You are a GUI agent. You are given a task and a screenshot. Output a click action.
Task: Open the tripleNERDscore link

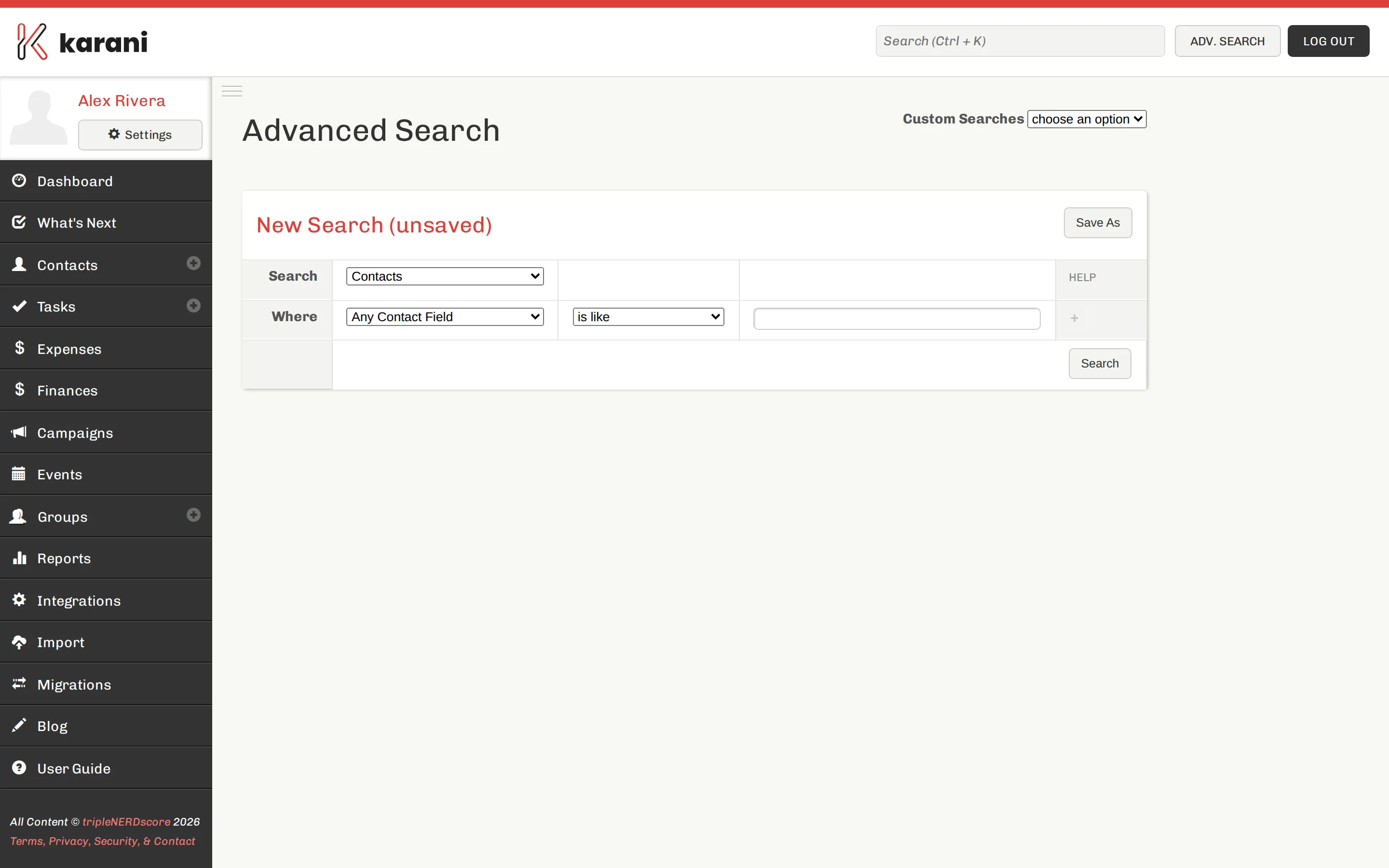[x=126, y=822]
